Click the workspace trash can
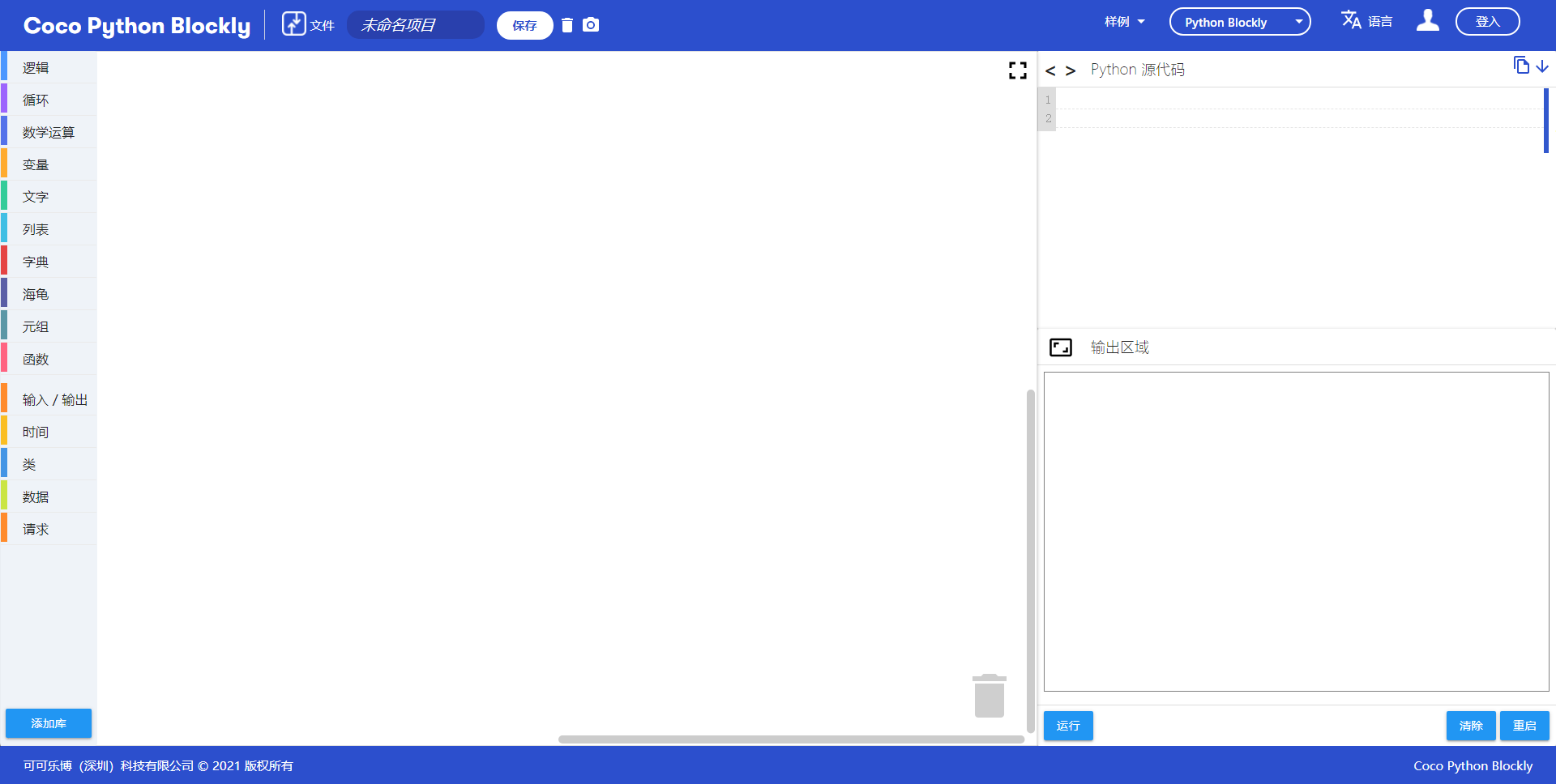The image size is (1556, 784). click(989, 696)
